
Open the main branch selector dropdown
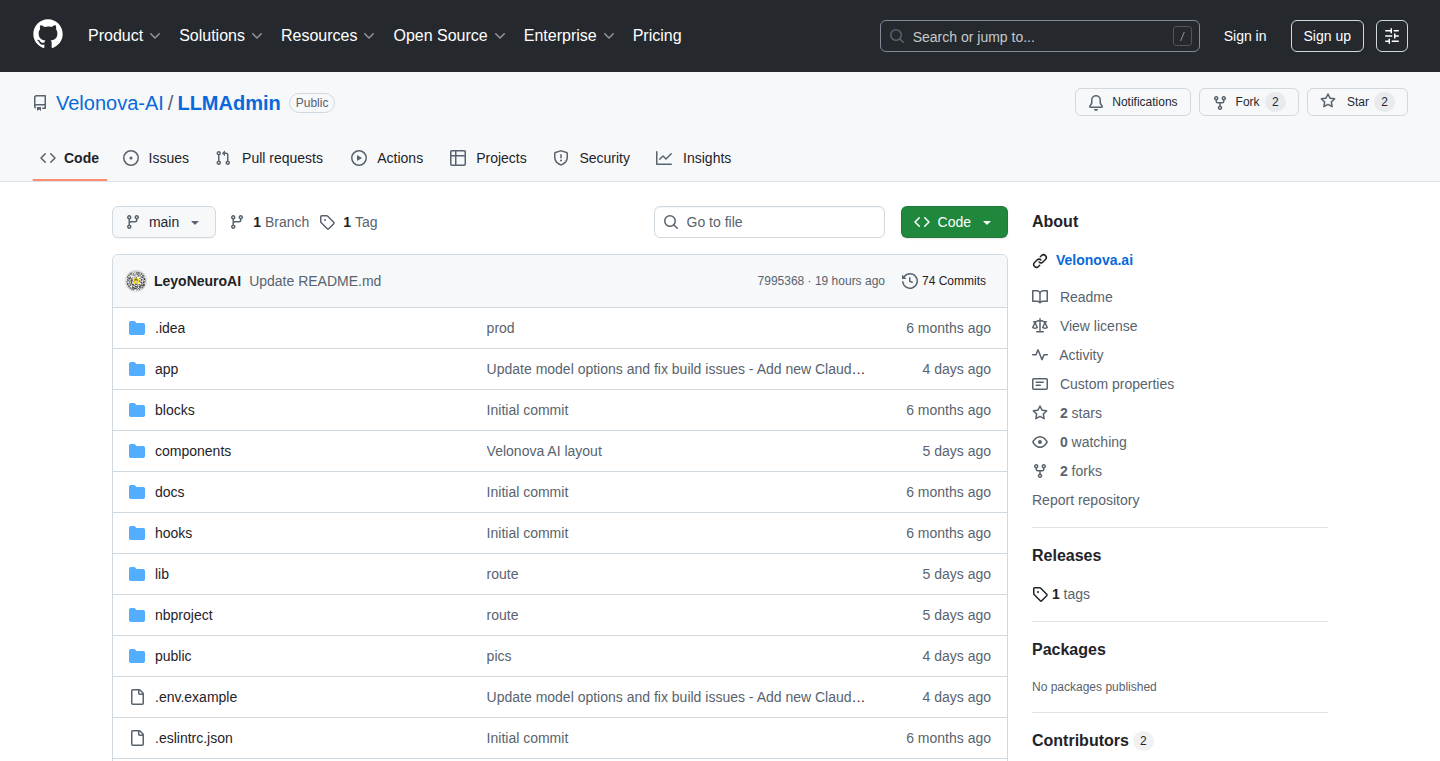click(164, 222)
